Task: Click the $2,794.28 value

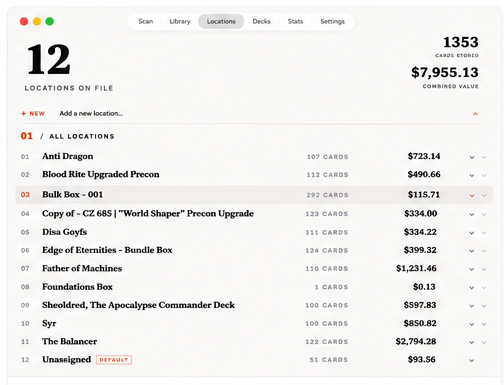Action: point(416,341)
